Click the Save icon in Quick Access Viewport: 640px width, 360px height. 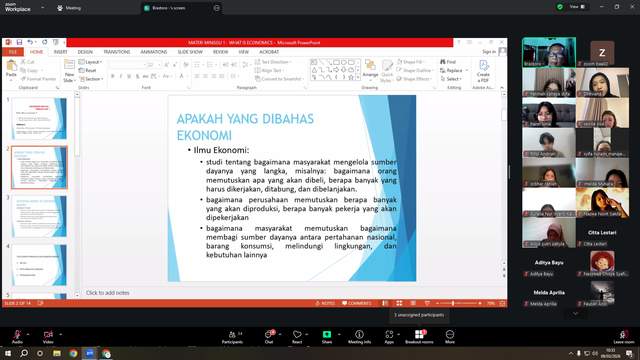click(19, 42)
